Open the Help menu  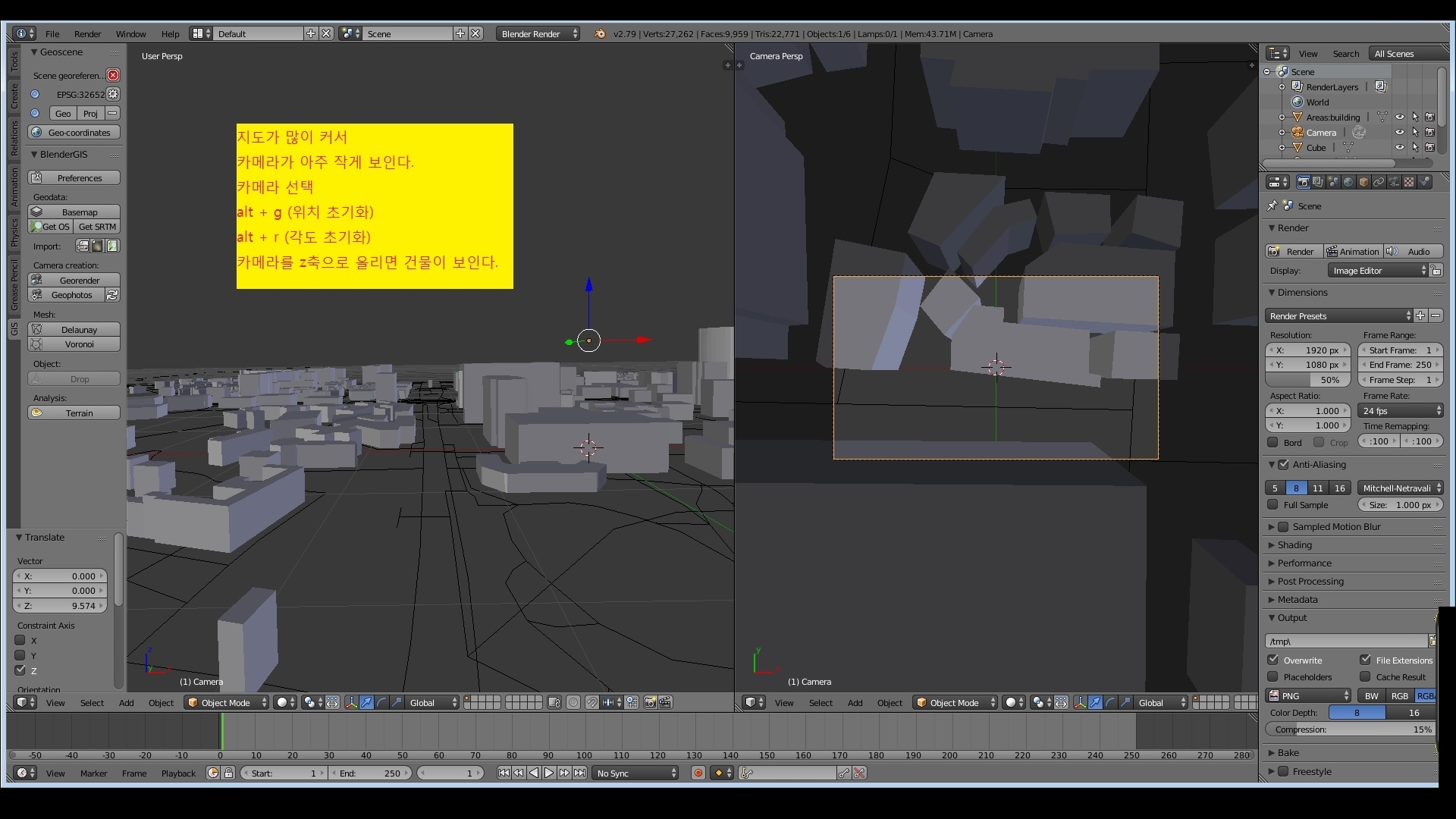click(x=170, y=33)
